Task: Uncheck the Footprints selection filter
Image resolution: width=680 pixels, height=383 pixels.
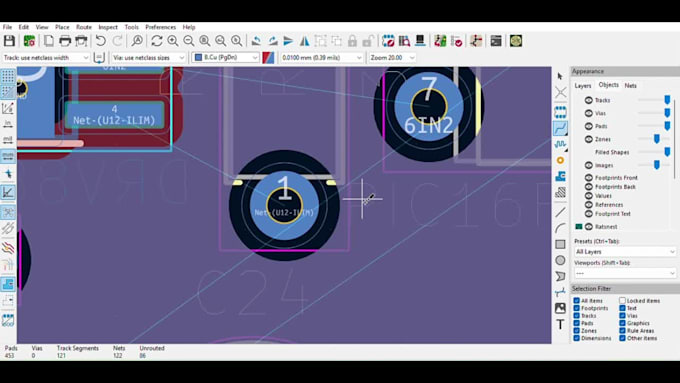Action: [576, 308]
